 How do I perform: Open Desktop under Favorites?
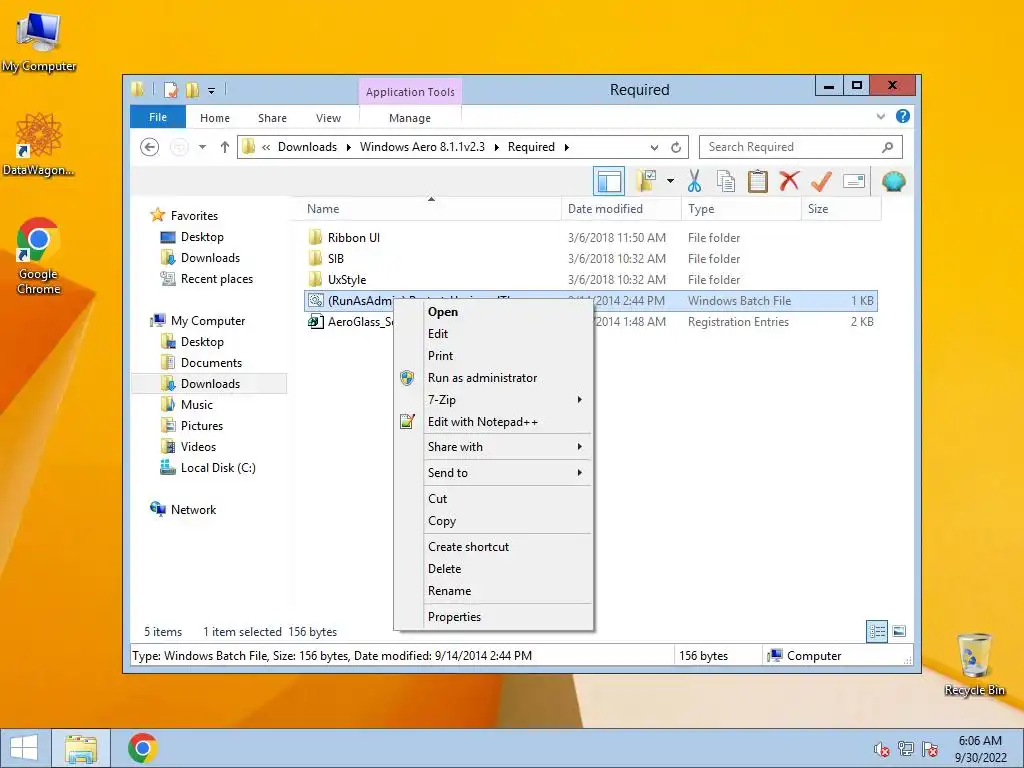point(202,237)
